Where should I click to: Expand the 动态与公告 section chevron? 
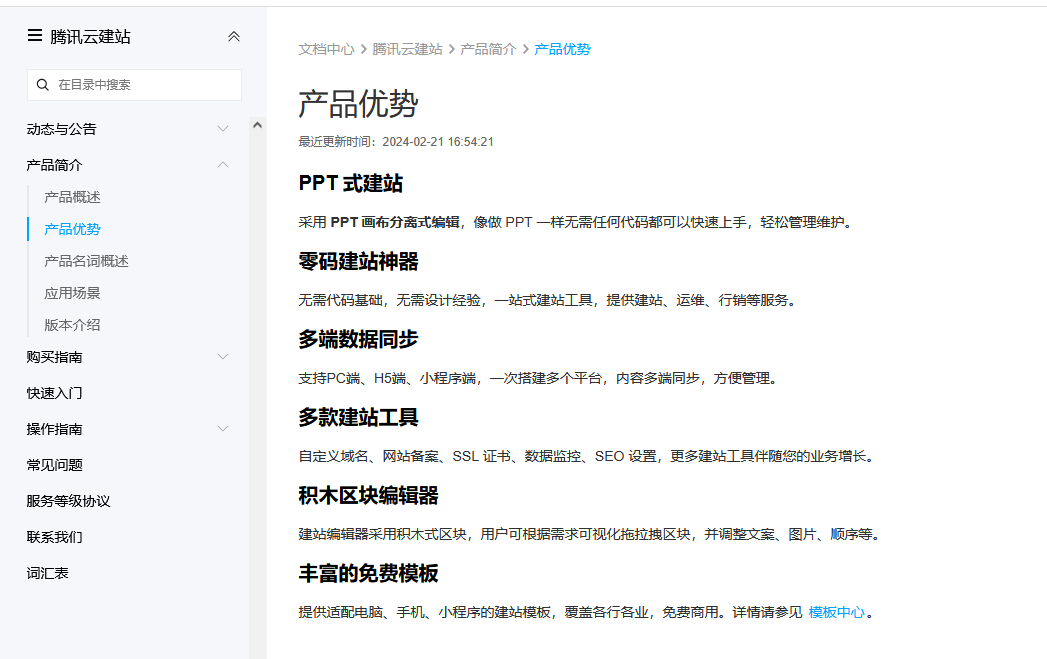[223, 129]
